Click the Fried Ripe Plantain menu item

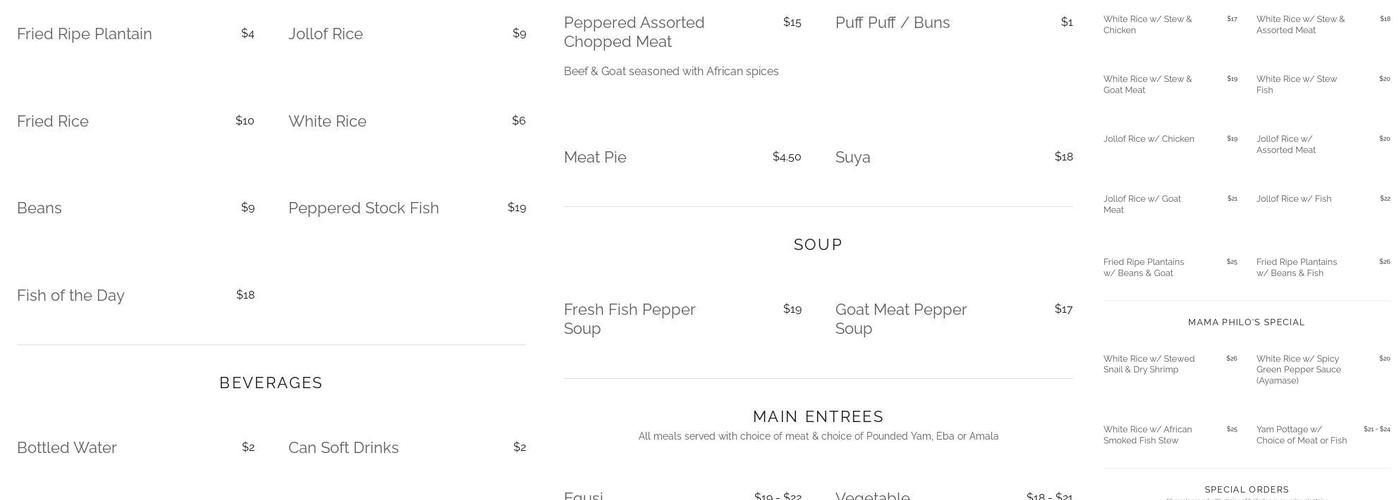coord(85,34)
